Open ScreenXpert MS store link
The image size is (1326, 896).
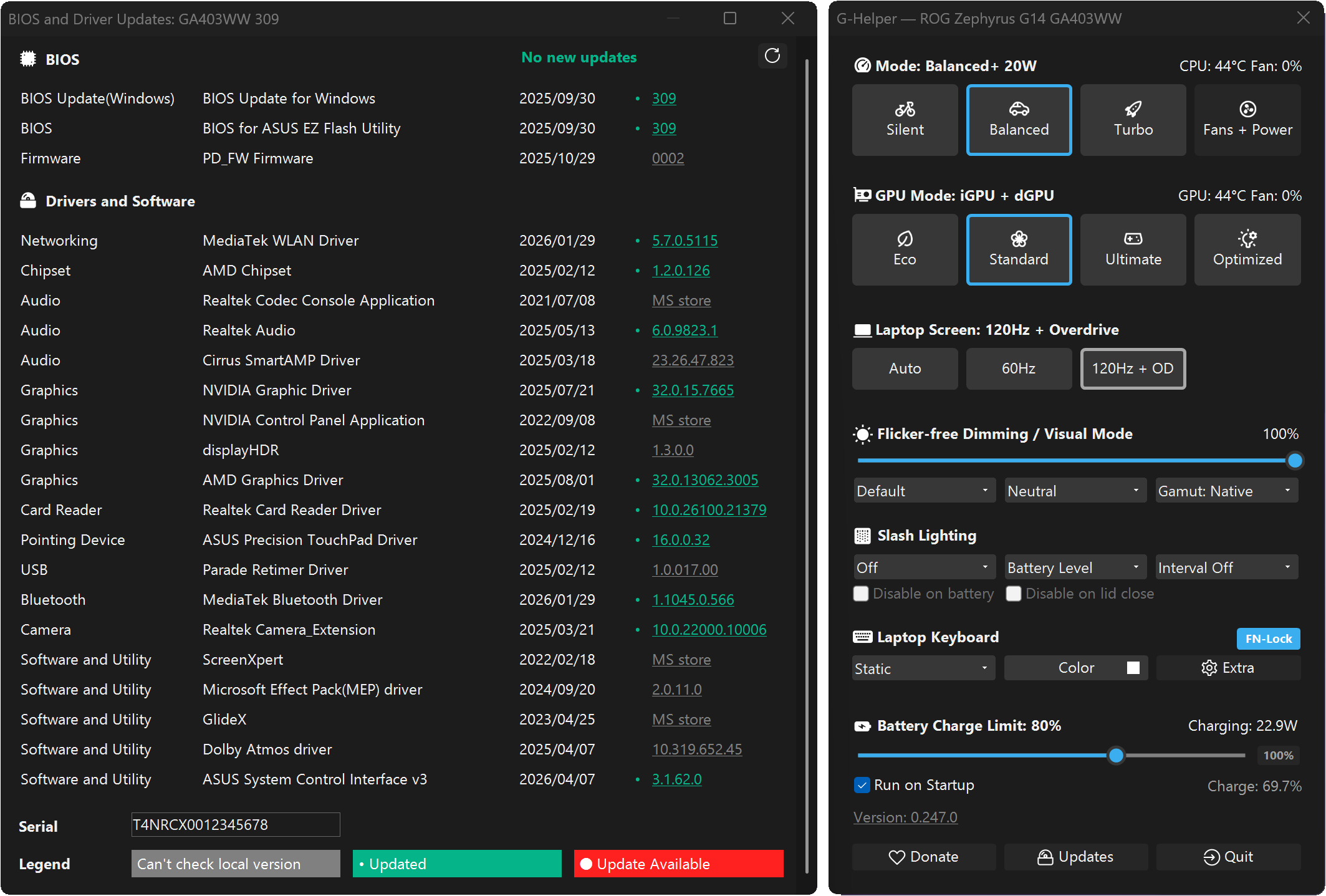pos(681,660)
